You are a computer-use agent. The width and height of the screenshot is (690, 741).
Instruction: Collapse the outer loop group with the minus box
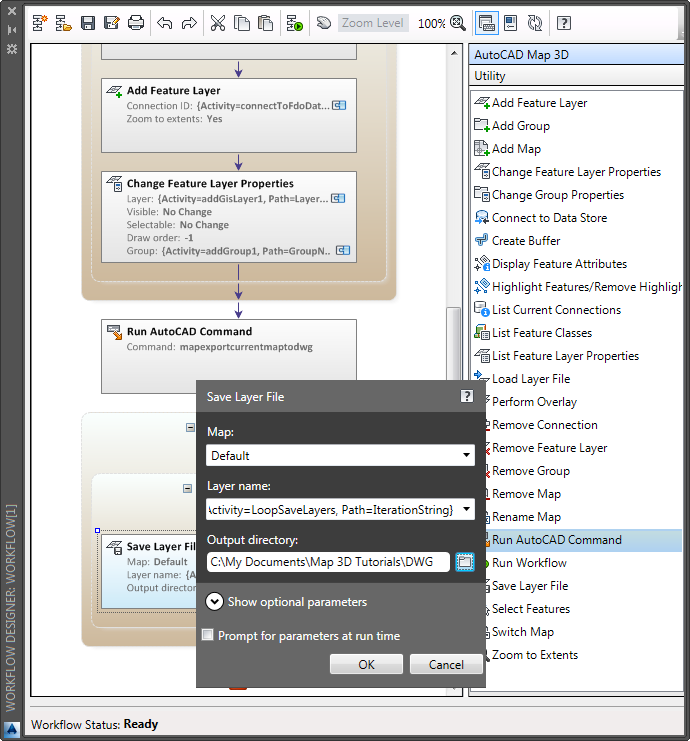(190, 428)
